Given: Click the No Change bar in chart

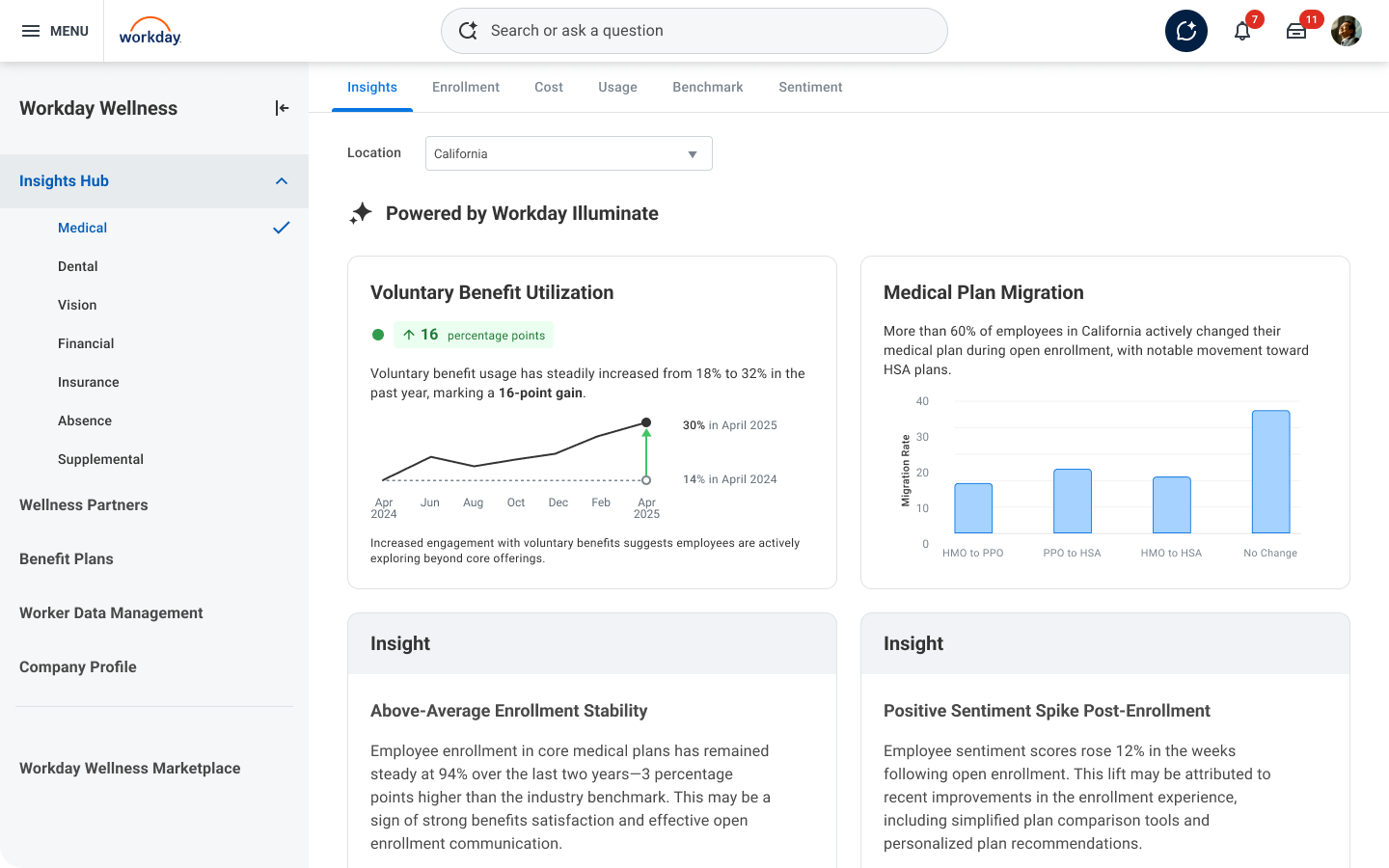Looking at the screenshot, I should 1270,472.
